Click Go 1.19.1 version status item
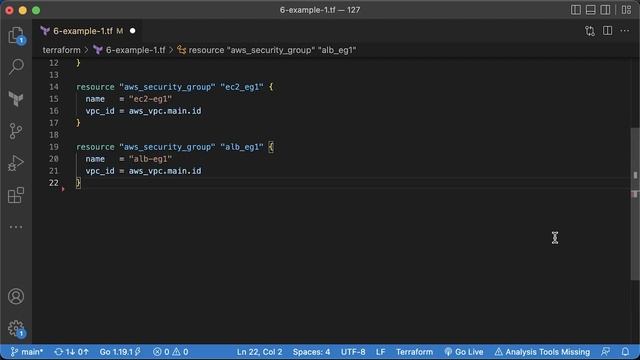 tap(120, 352)
